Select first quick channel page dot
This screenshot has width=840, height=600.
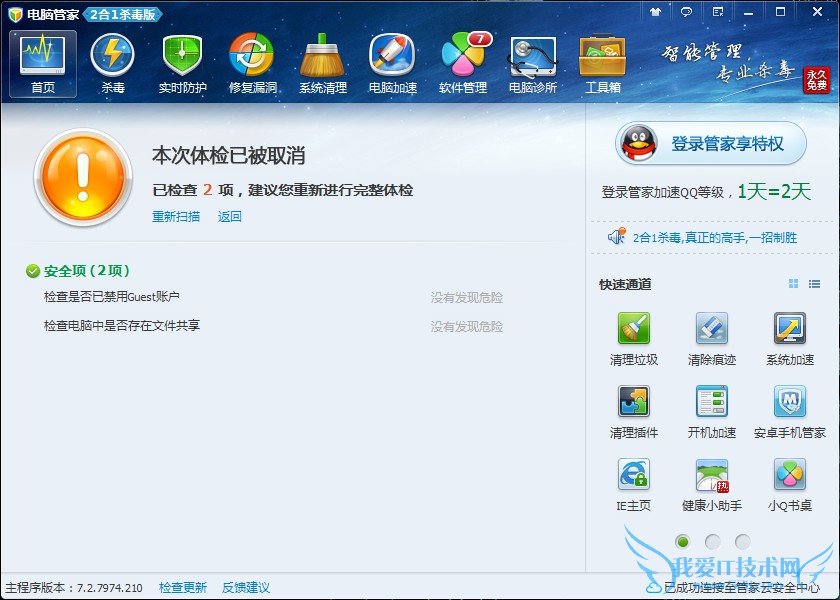(682, 542)
